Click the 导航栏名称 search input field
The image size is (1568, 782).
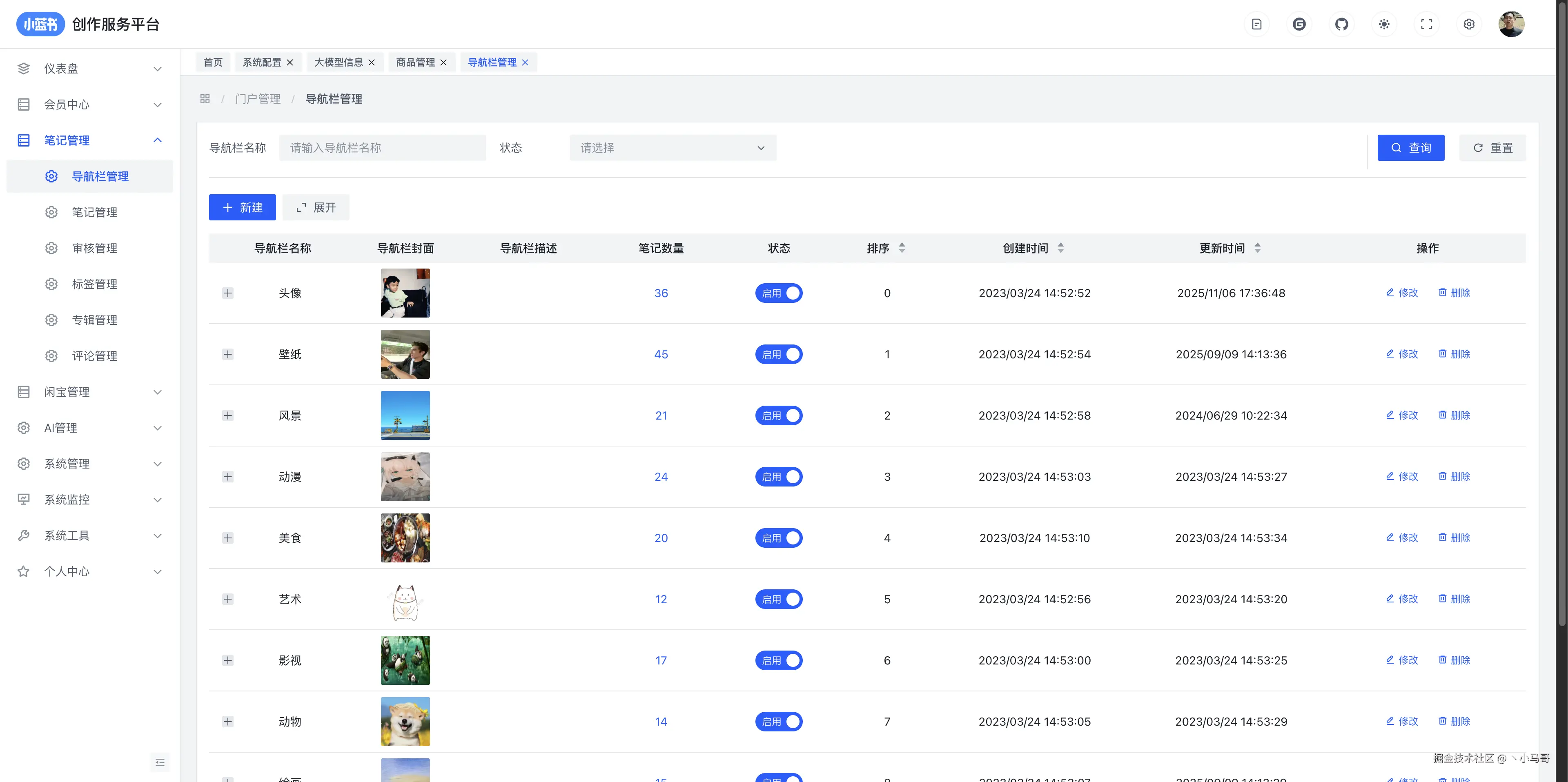pos(382,148)
